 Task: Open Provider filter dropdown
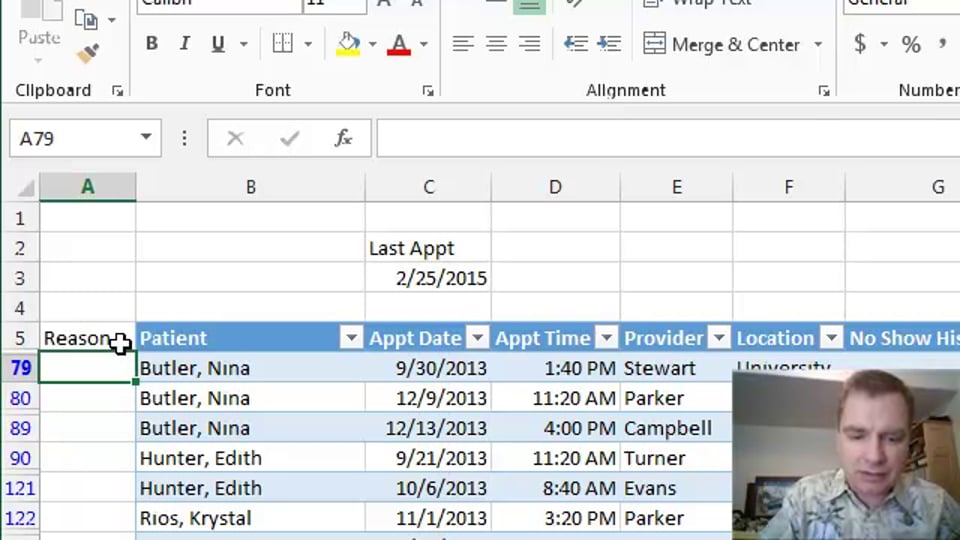[x=719, y=337]
